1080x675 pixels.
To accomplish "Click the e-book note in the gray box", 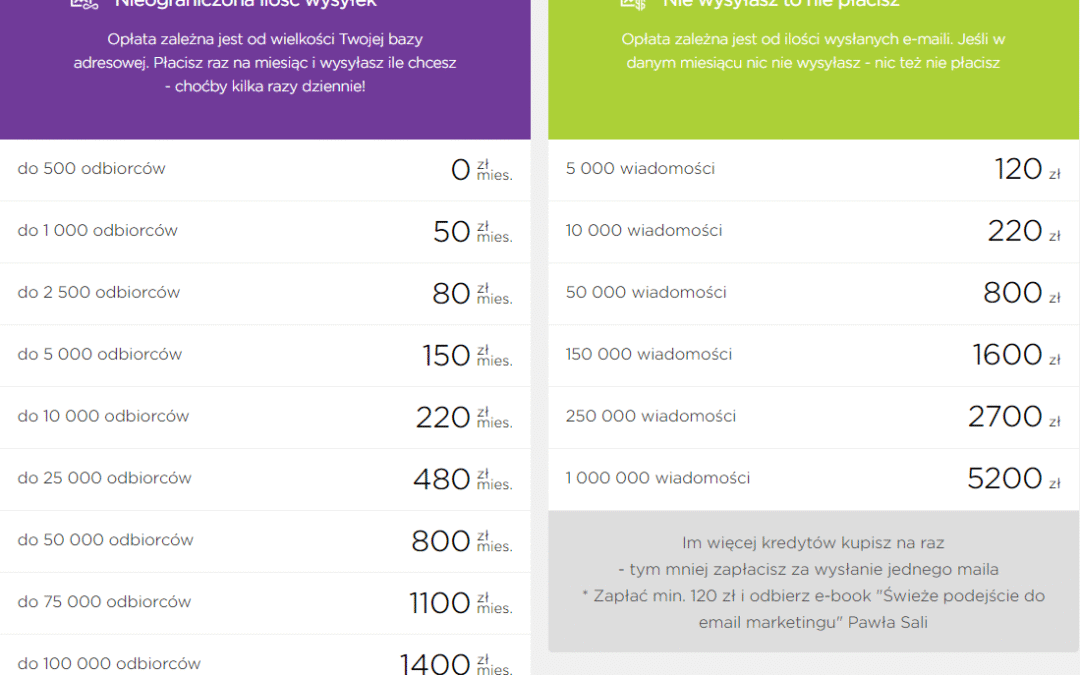I will 813,609.
